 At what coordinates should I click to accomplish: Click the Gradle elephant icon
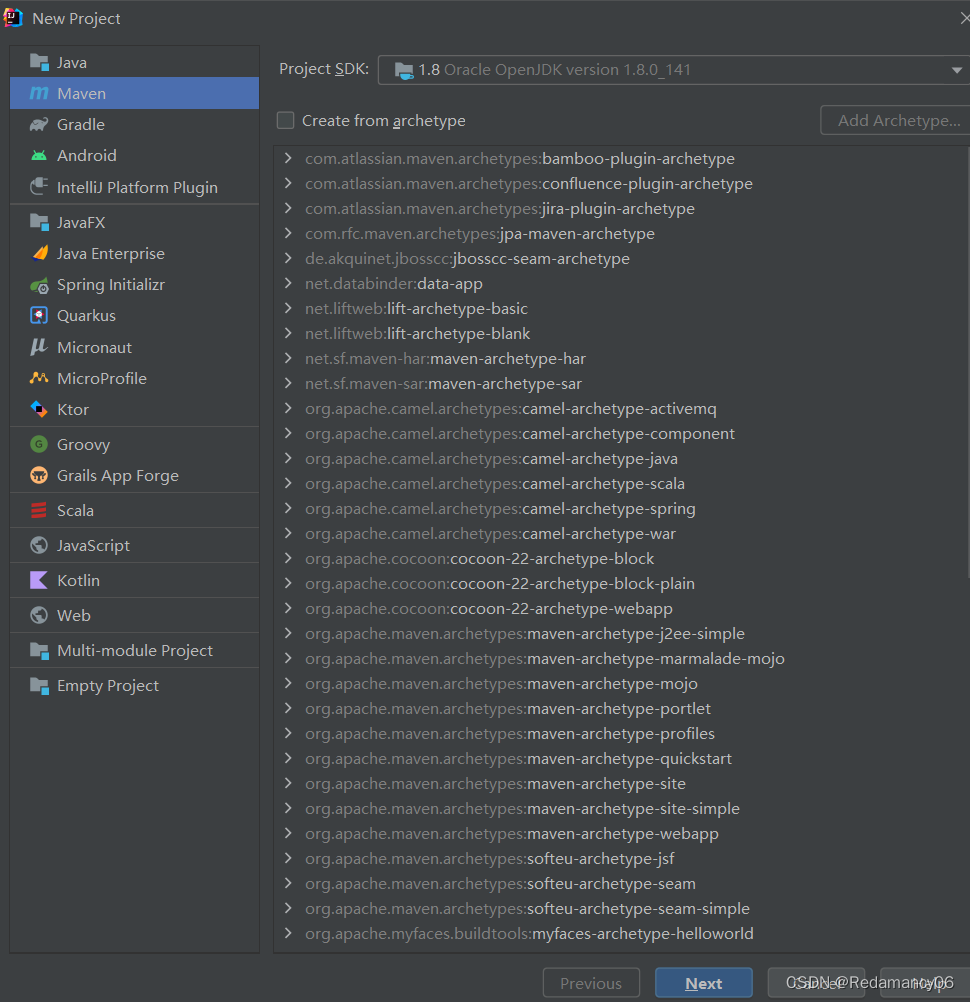coord(39,125)
